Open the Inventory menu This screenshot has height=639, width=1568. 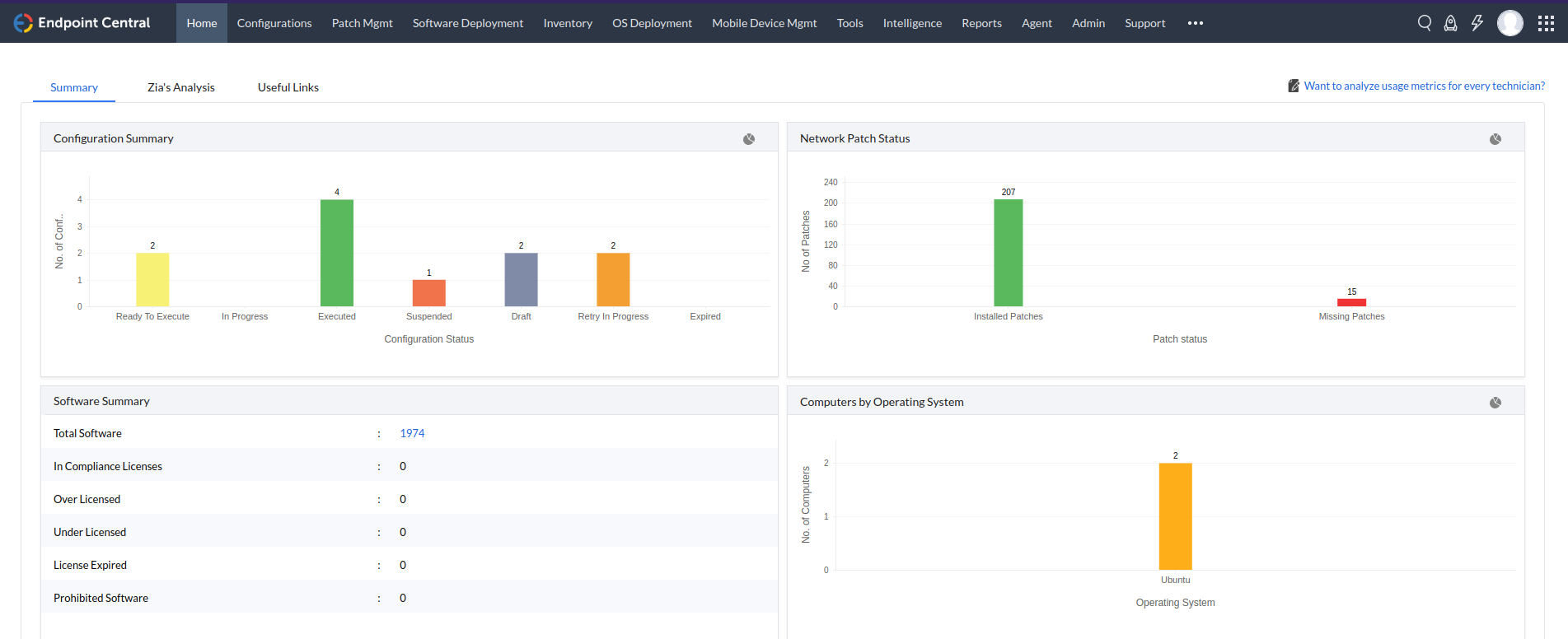[x=568, y=23]
